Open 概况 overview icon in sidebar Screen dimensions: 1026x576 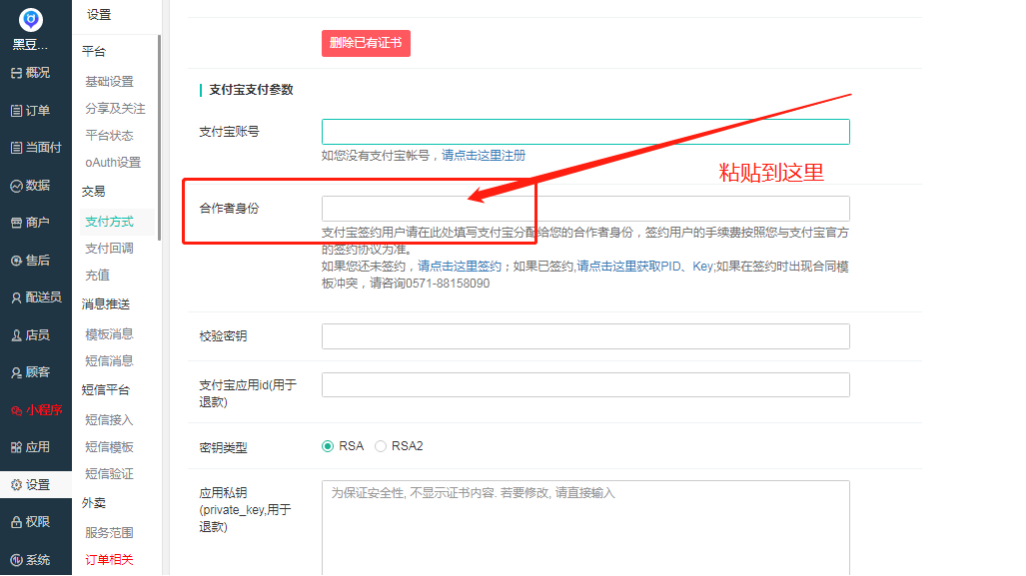pyautogui.click(x=16, y=73)
